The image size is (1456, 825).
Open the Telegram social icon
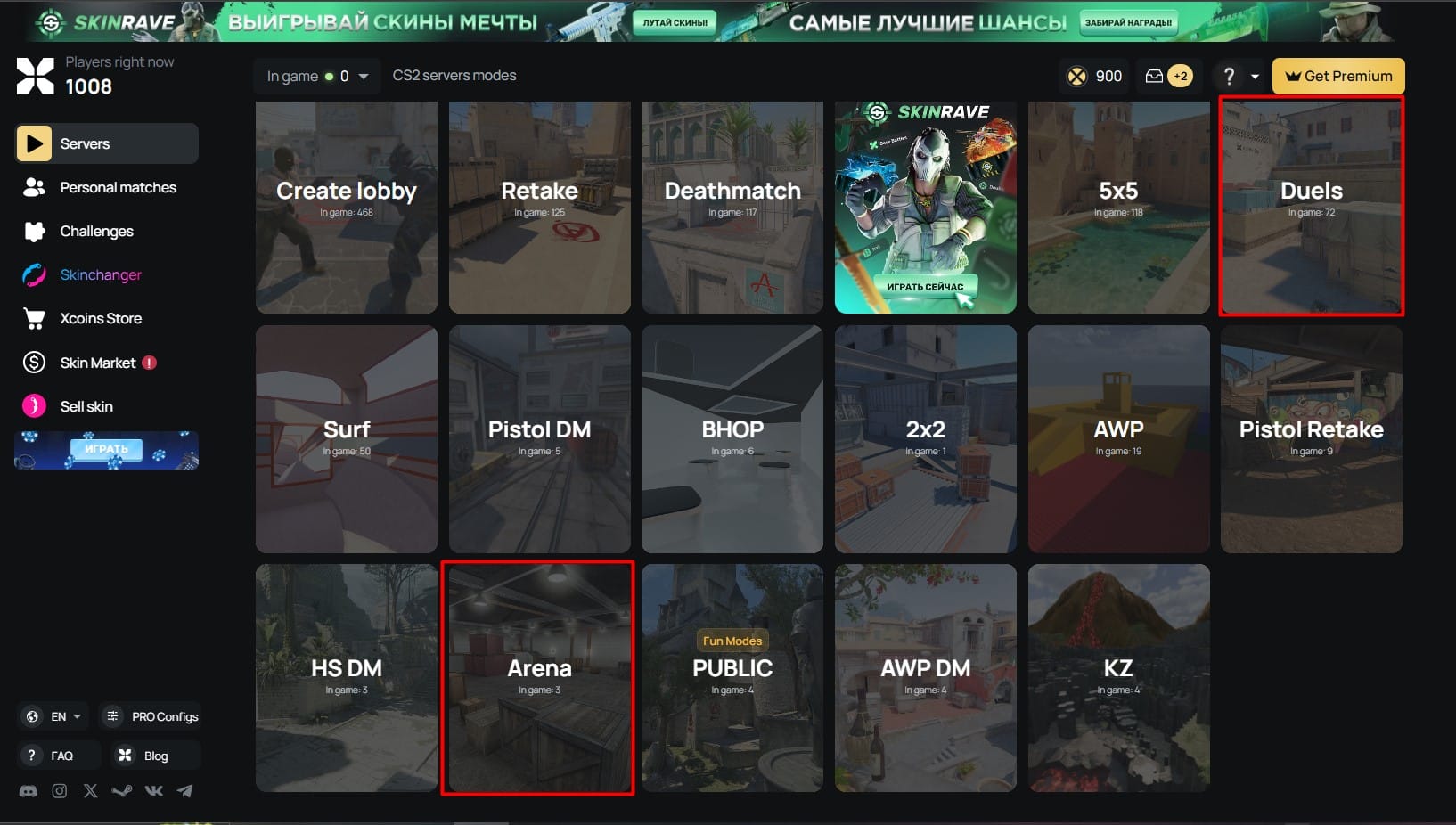click(184, 791)
